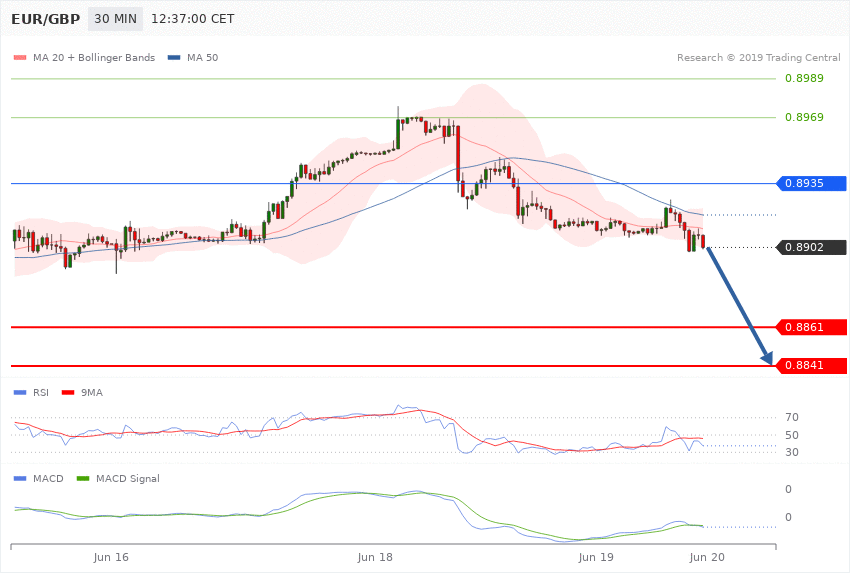This screenshot has height=576, width=850.
Task: Click the MA 20 + Bollinger Bands legend swatch
Action: tap(20, 57)
